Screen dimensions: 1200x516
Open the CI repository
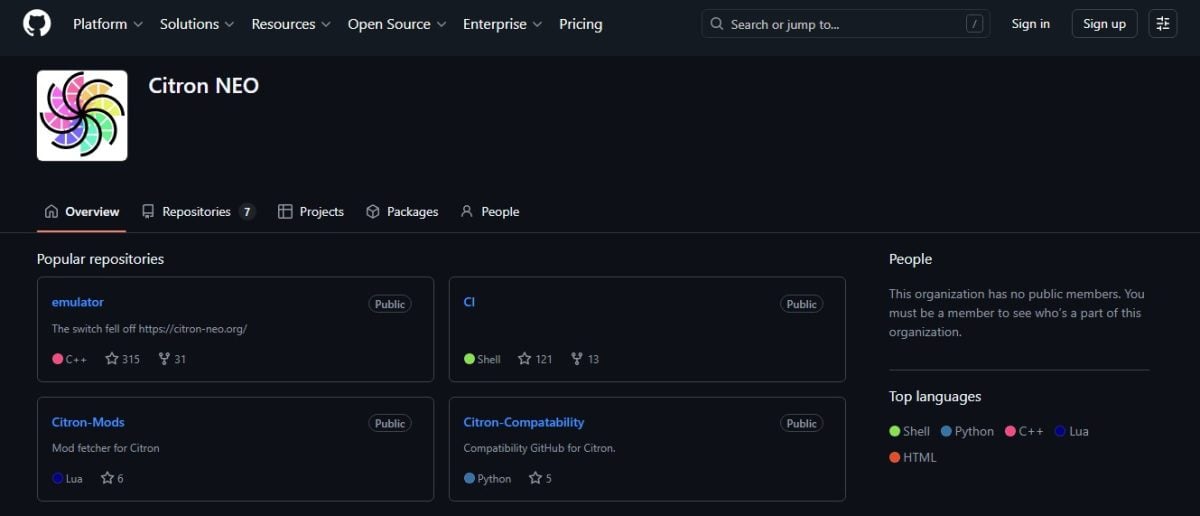[x=469, y=302]
